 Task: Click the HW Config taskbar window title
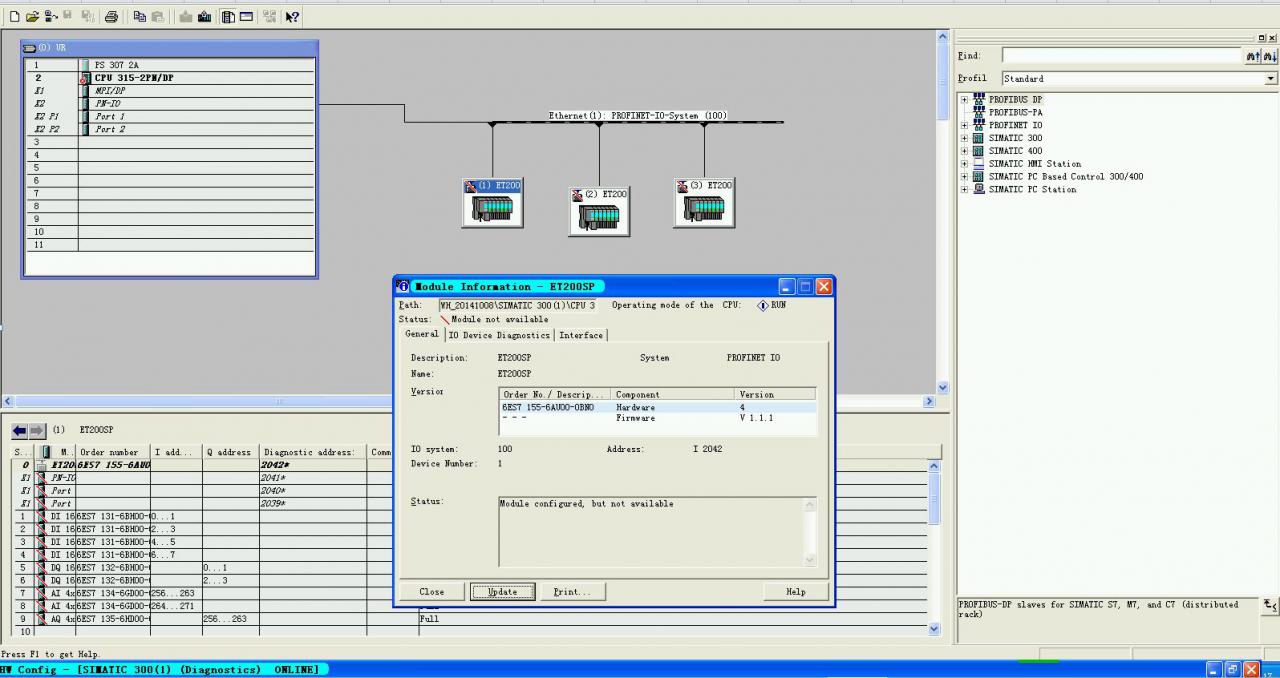pyautogui.click(x=161, y=669)
